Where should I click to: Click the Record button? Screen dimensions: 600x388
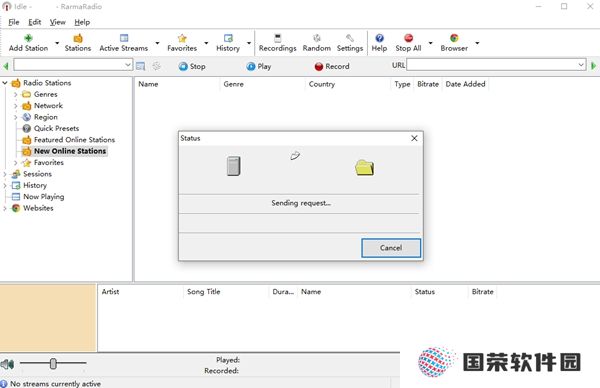tap(332, 66)
